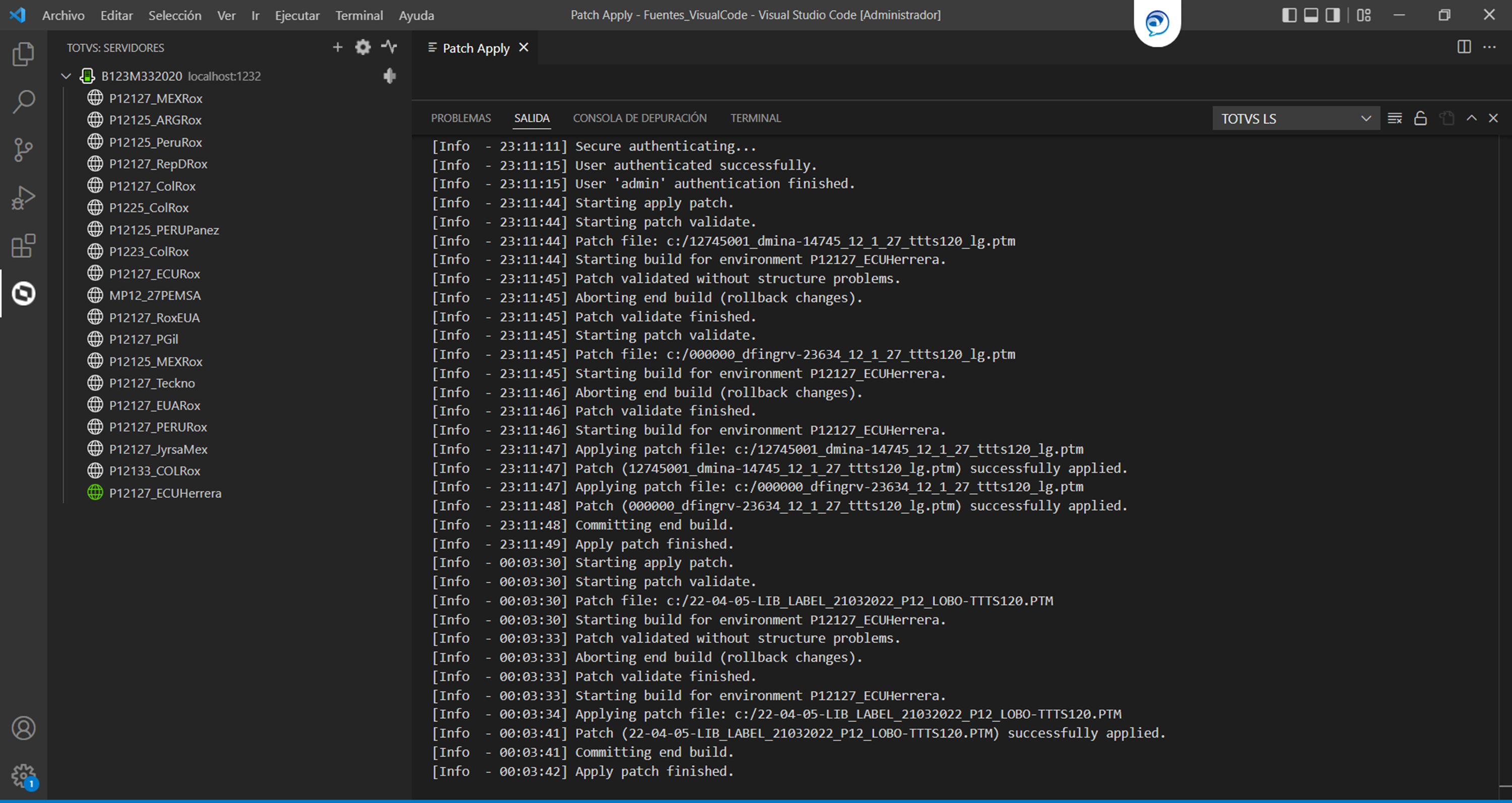Close the bottom panel
Image resolution: width=1512 pixels, height=803 pixels.
tap(1494, 118)
